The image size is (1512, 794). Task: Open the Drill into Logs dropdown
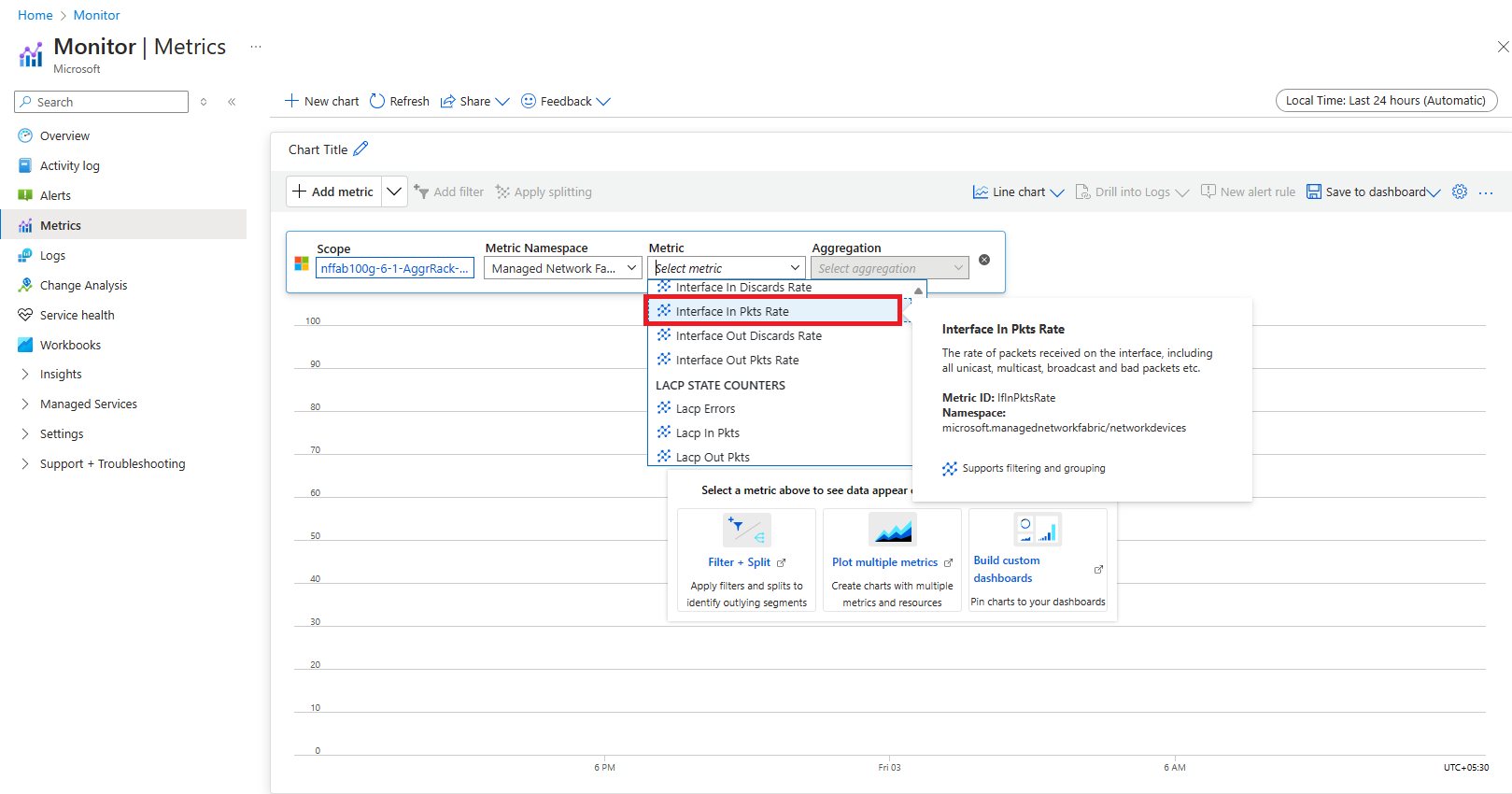click(x=1132, y=191)
